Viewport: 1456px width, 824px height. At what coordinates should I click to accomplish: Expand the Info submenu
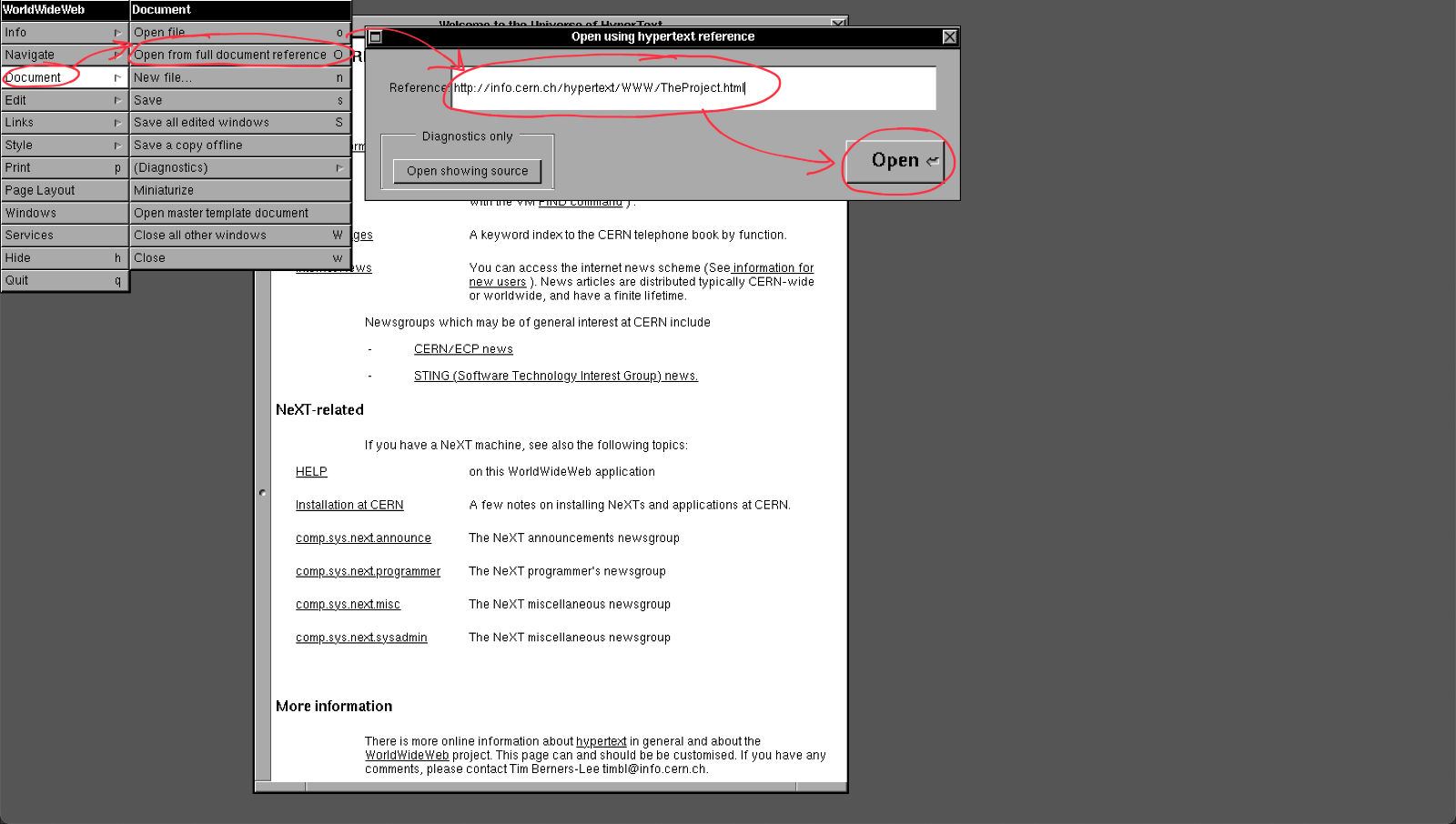64,33
